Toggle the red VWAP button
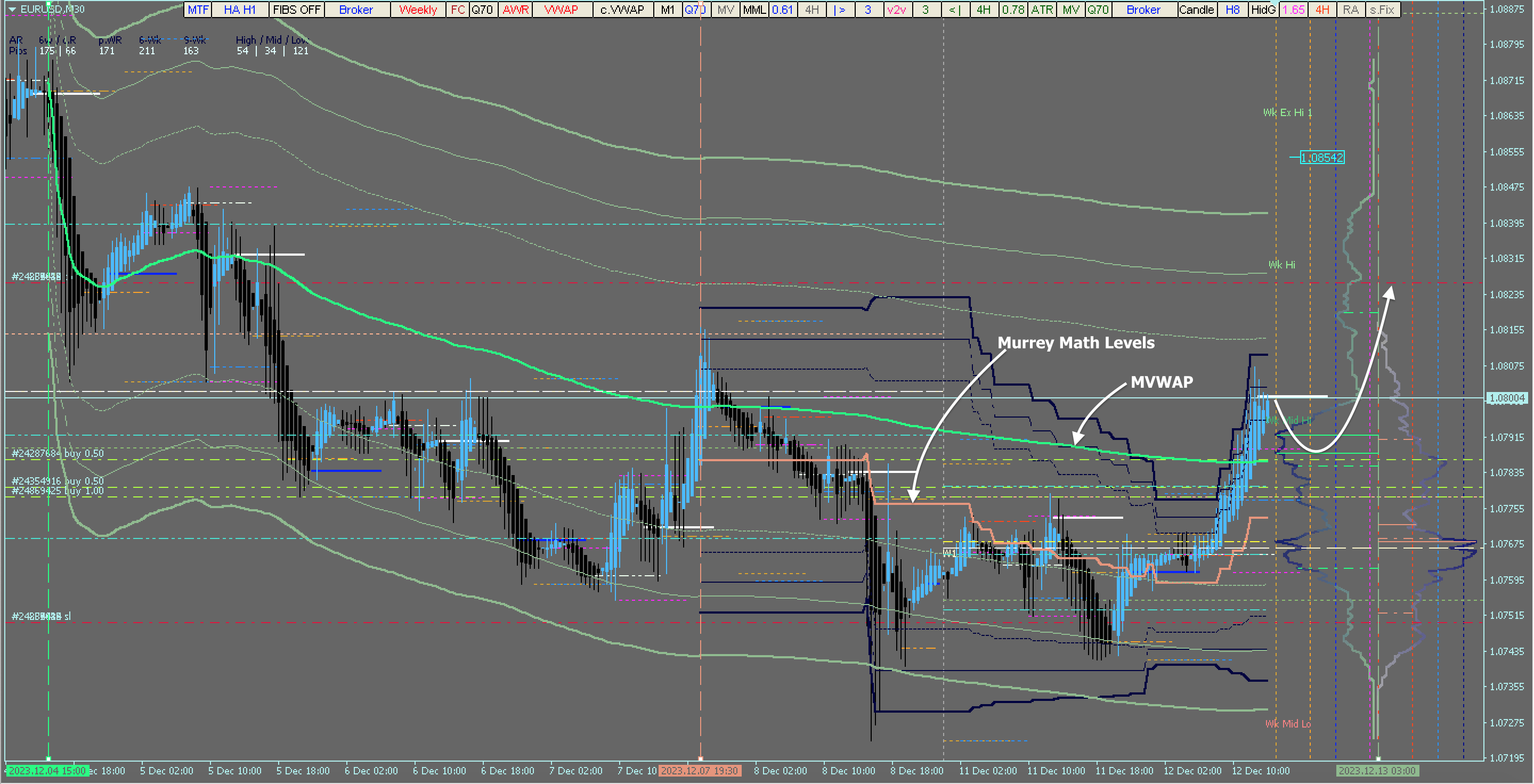The height and width of the screenshot is (784, 1534). pos(561,10)
